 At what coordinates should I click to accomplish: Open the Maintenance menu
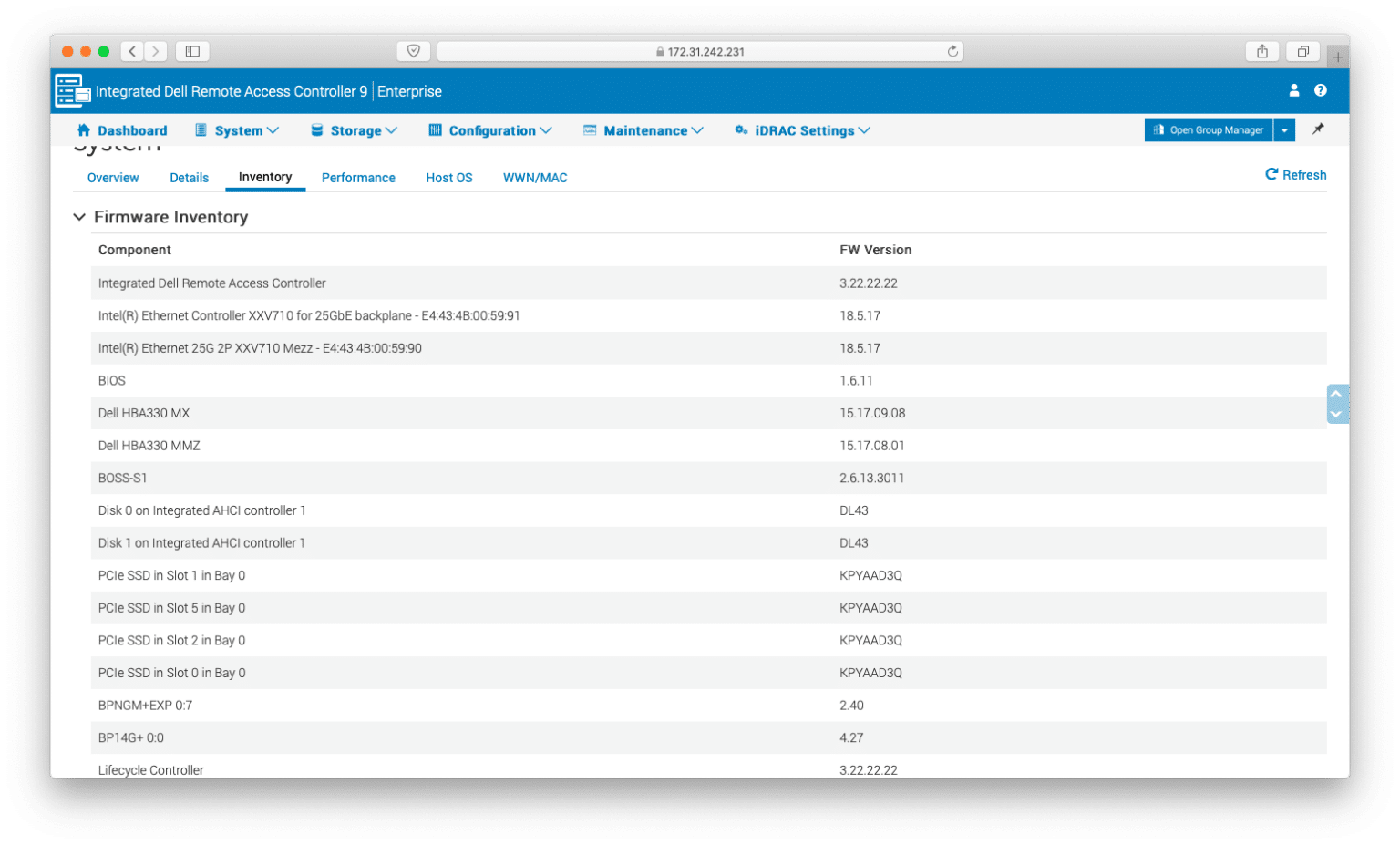click(x=643, y=130)
